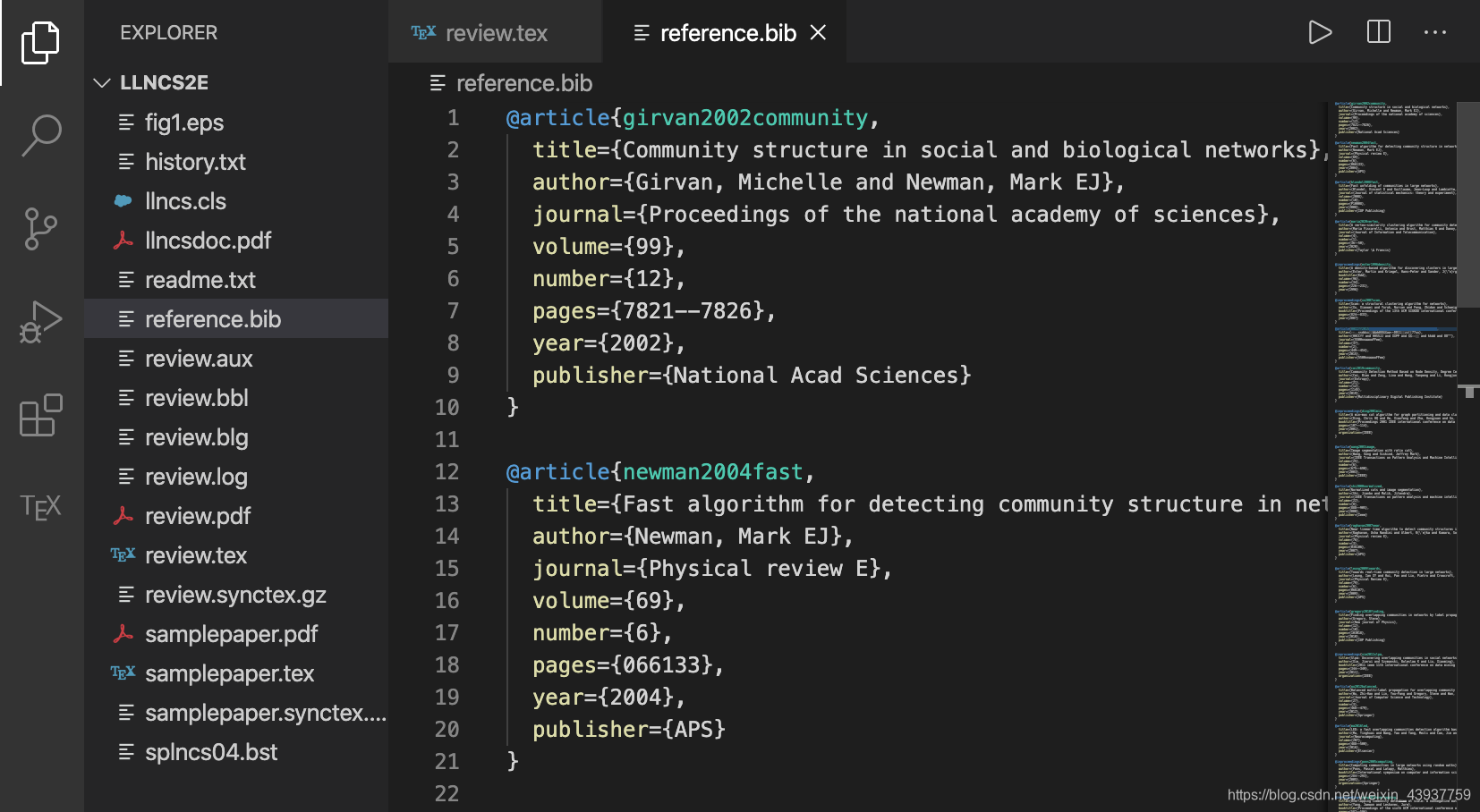1480x812 pixels.
Task: Open the Explorer view in activity bar
Action: [40, 42]
